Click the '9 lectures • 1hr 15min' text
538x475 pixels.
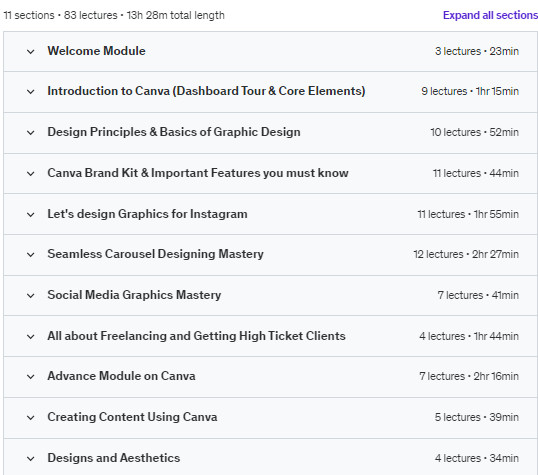[x=470, y=92]
